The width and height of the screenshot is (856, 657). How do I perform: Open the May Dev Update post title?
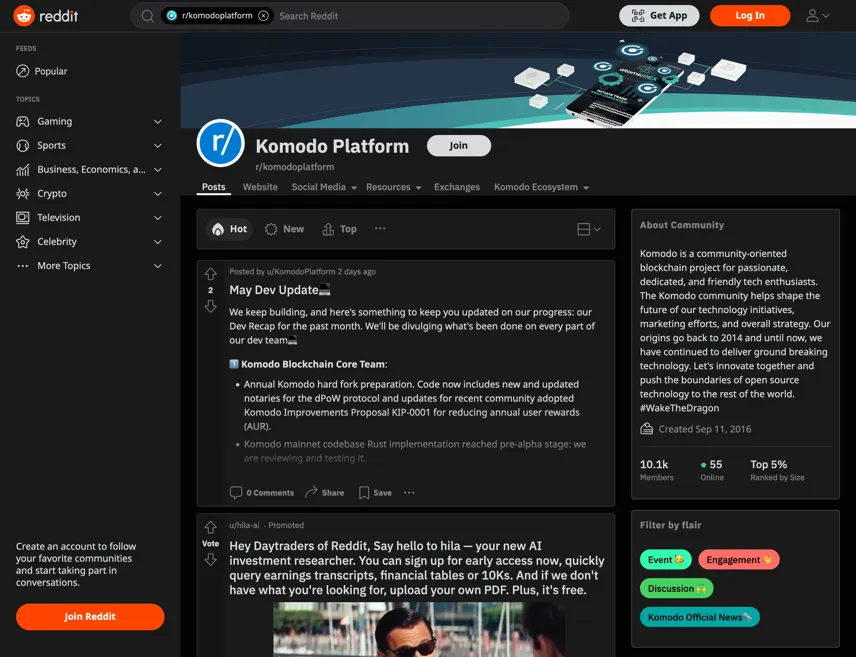point(280,290)
